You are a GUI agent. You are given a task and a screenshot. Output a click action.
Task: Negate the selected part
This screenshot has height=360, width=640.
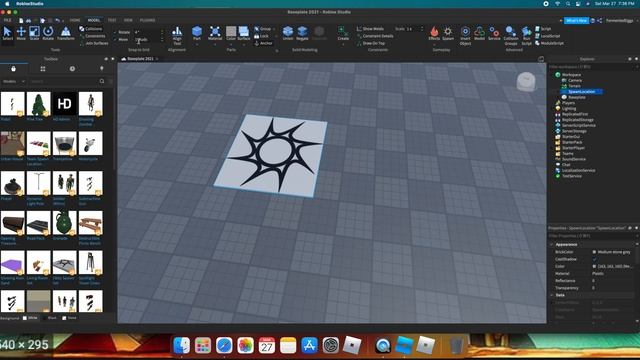point(302,33)
